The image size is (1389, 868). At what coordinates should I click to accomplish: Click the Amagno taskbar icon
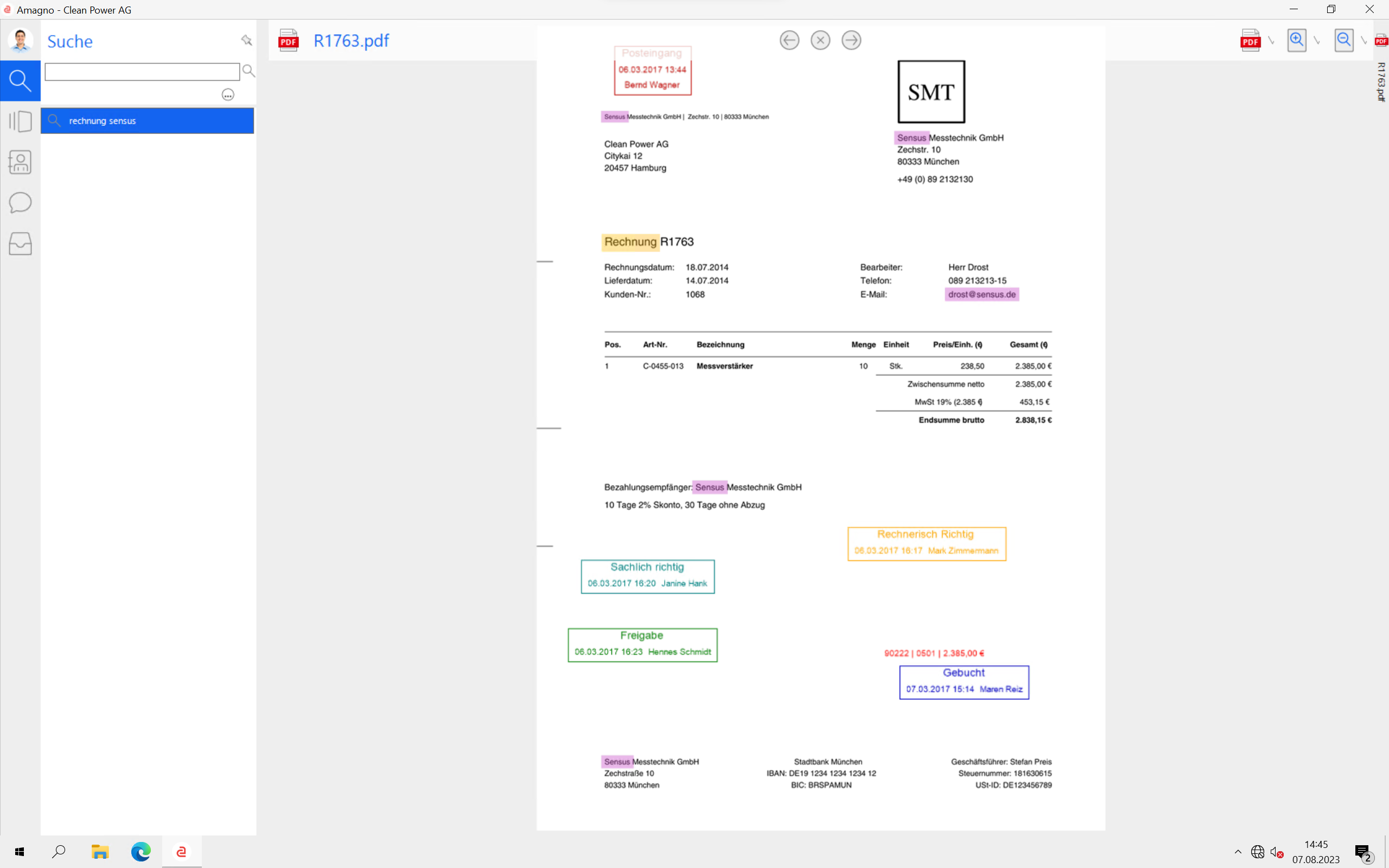point(181,852)
